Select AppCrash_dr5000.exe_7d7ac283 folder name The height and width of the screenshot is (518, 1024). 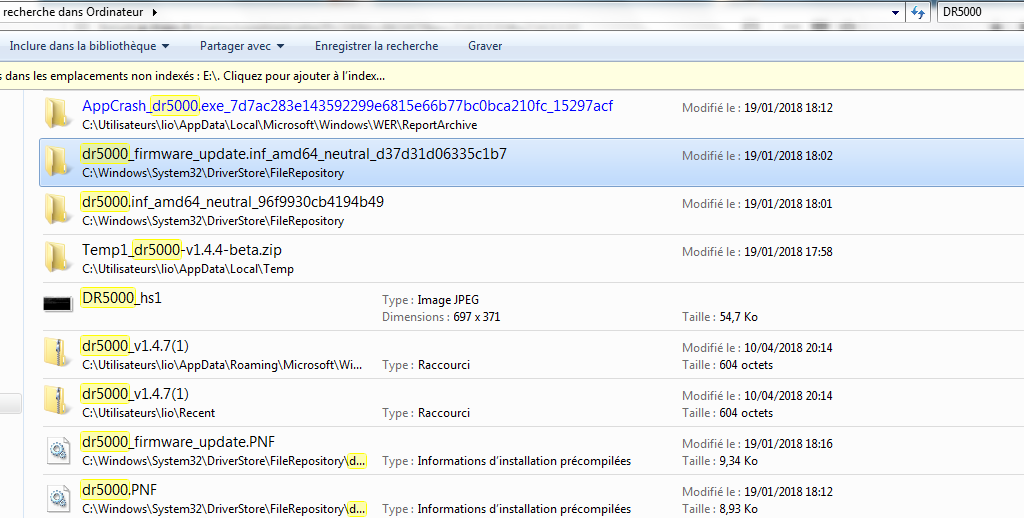347,106
